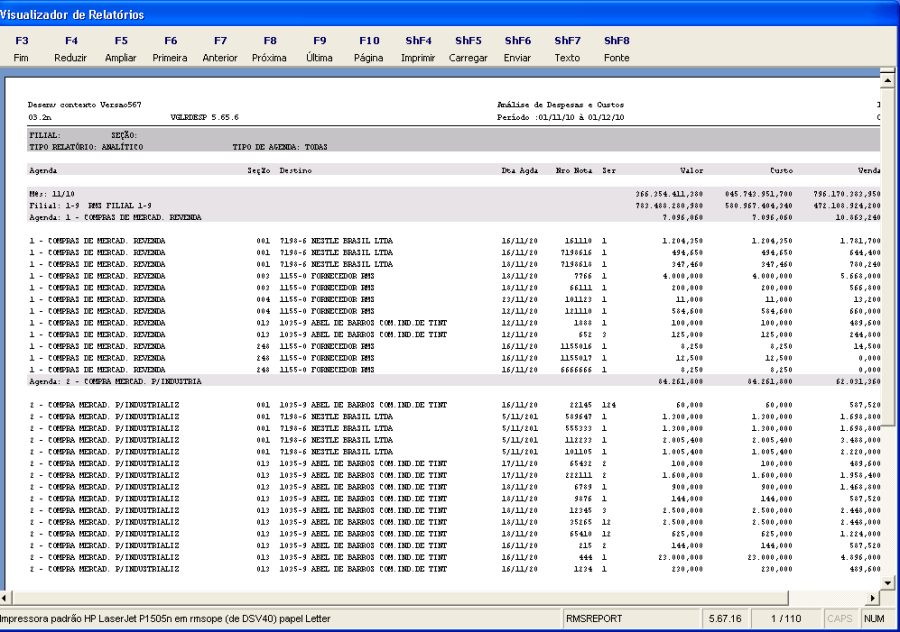Click the Nro Nota column header

573,170
